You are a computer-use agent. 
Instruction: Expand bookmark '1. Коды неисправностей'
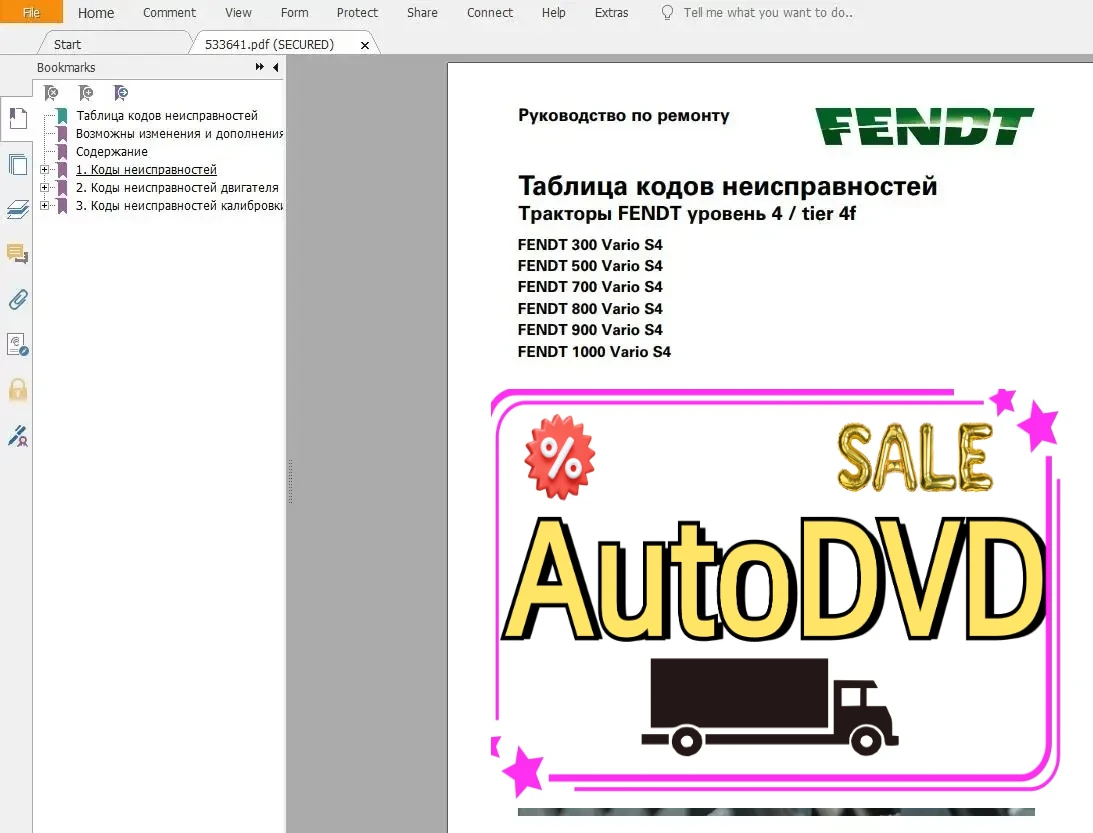coord(44,170)
